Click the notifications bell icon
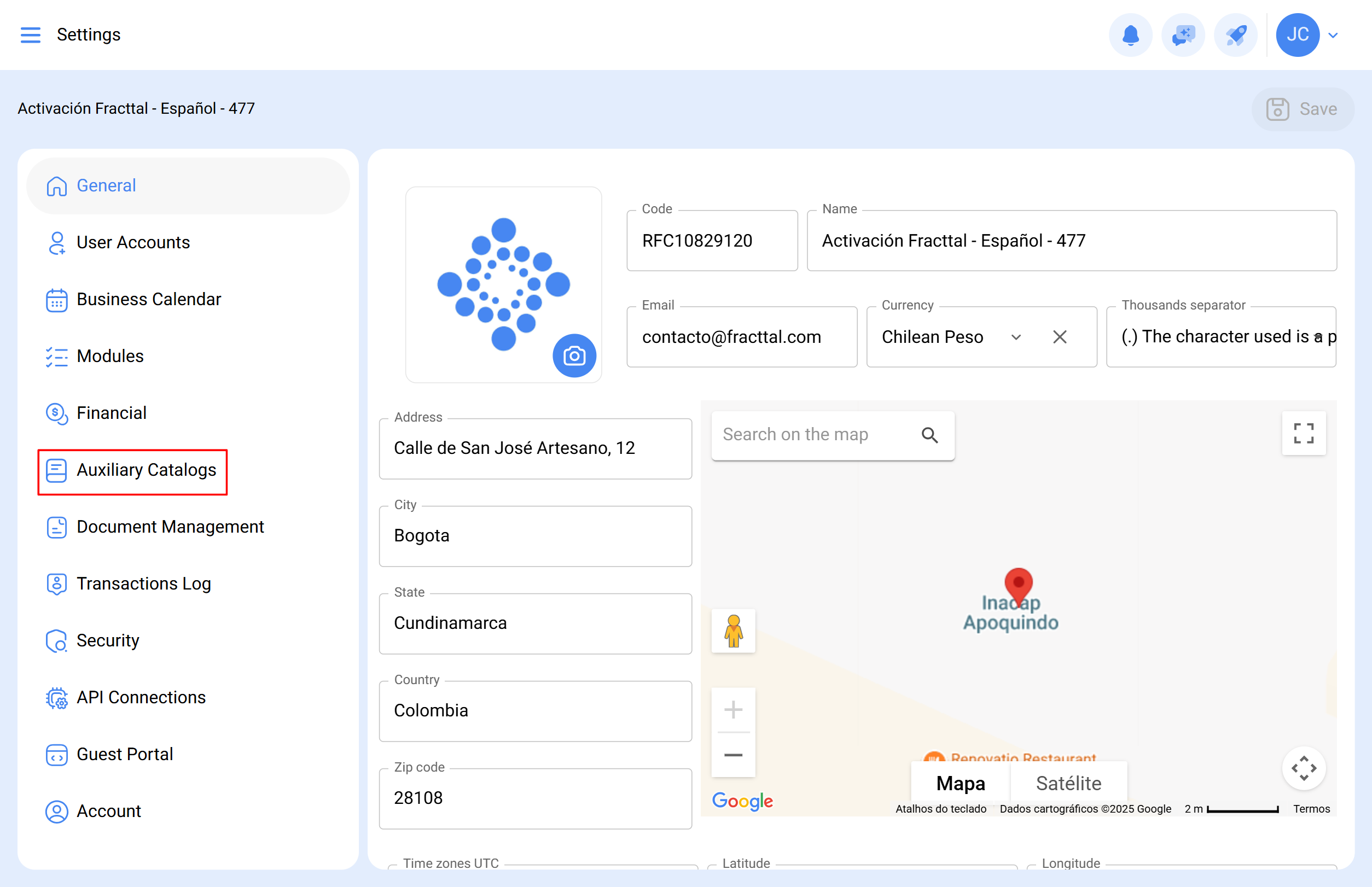Image resolution: width=1372 pixels, height=887 pixels. (1130, 34)
